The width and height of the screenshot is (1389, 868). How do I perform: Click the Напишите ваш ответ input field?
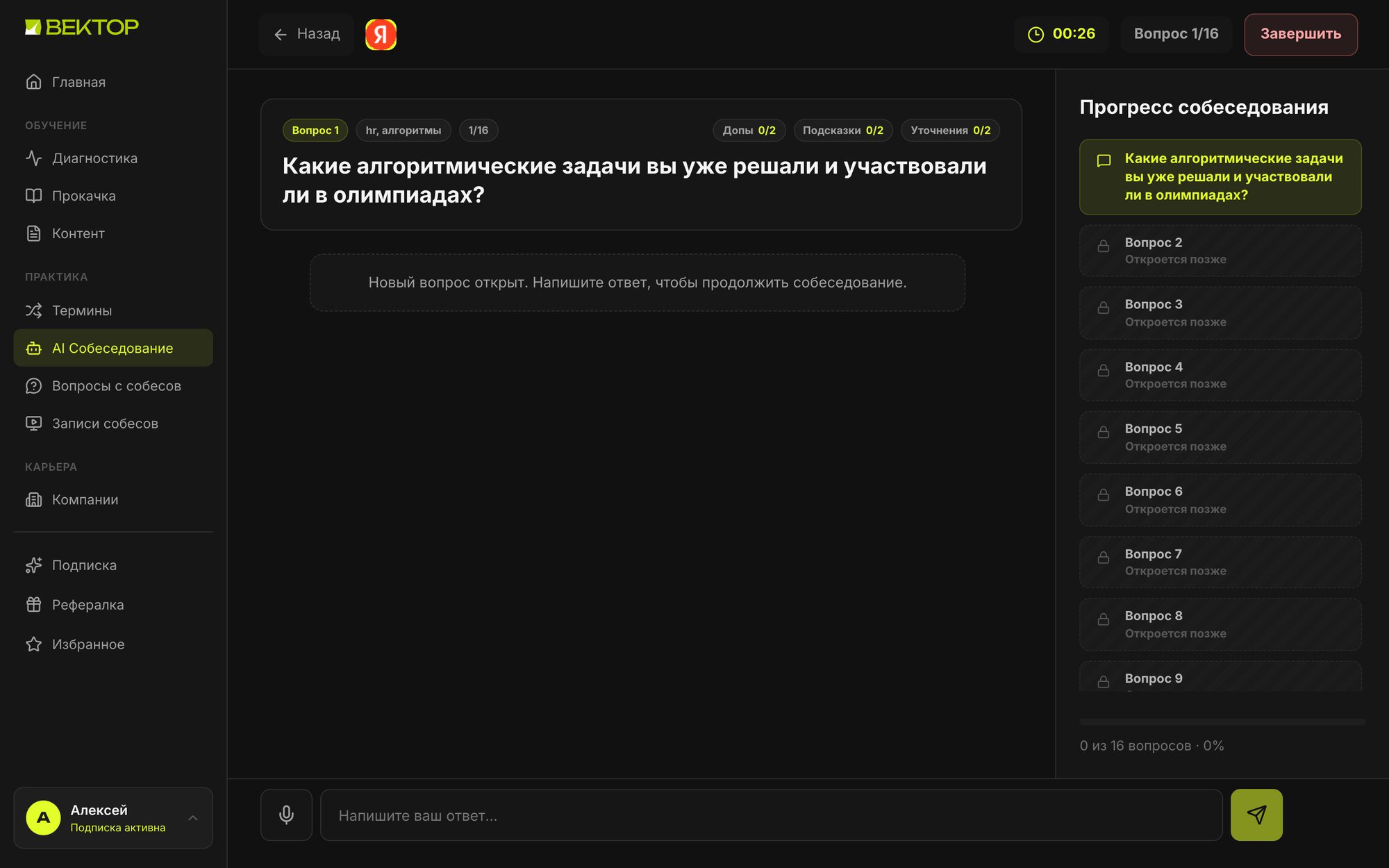pyautogui.click(x=771, y=815)
